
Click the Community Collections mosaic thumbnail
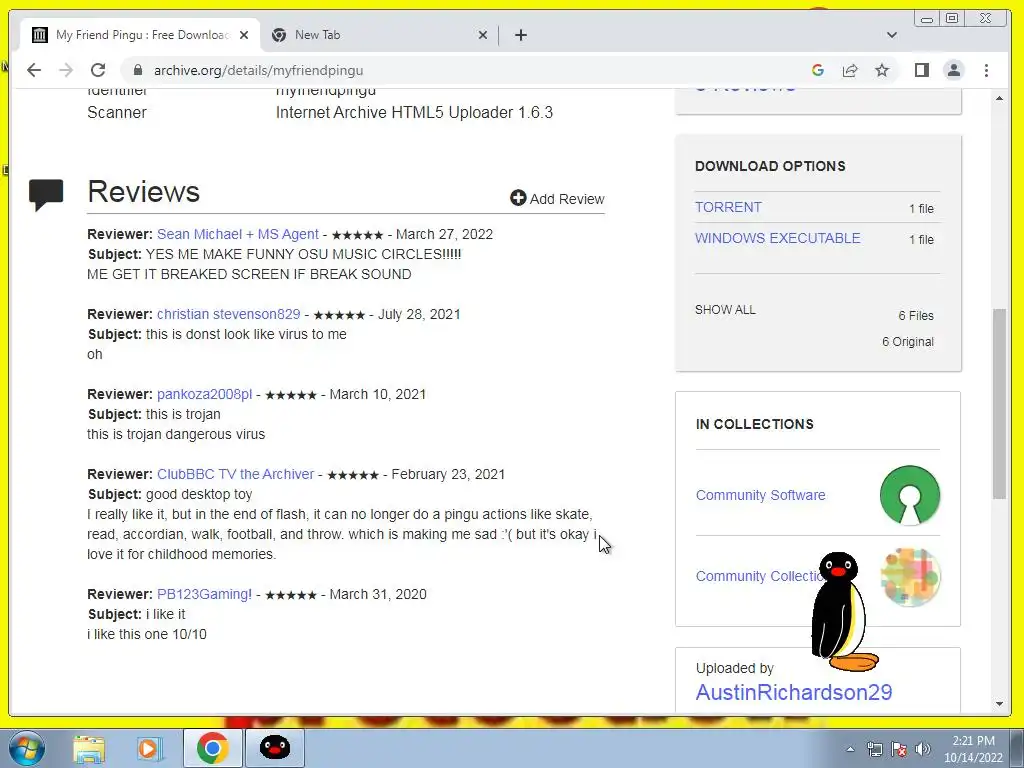pyautogui.click(x=910, y=577)
